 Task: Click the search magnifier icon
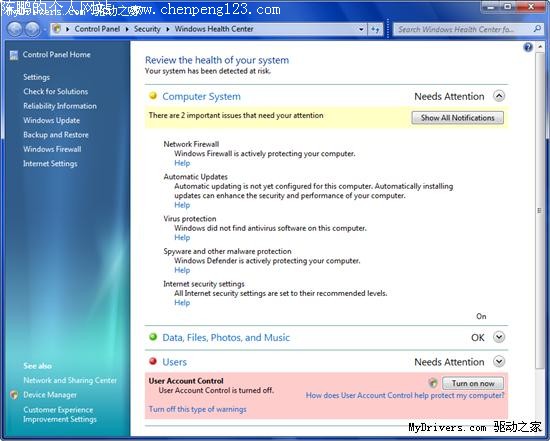pos(537,29)
